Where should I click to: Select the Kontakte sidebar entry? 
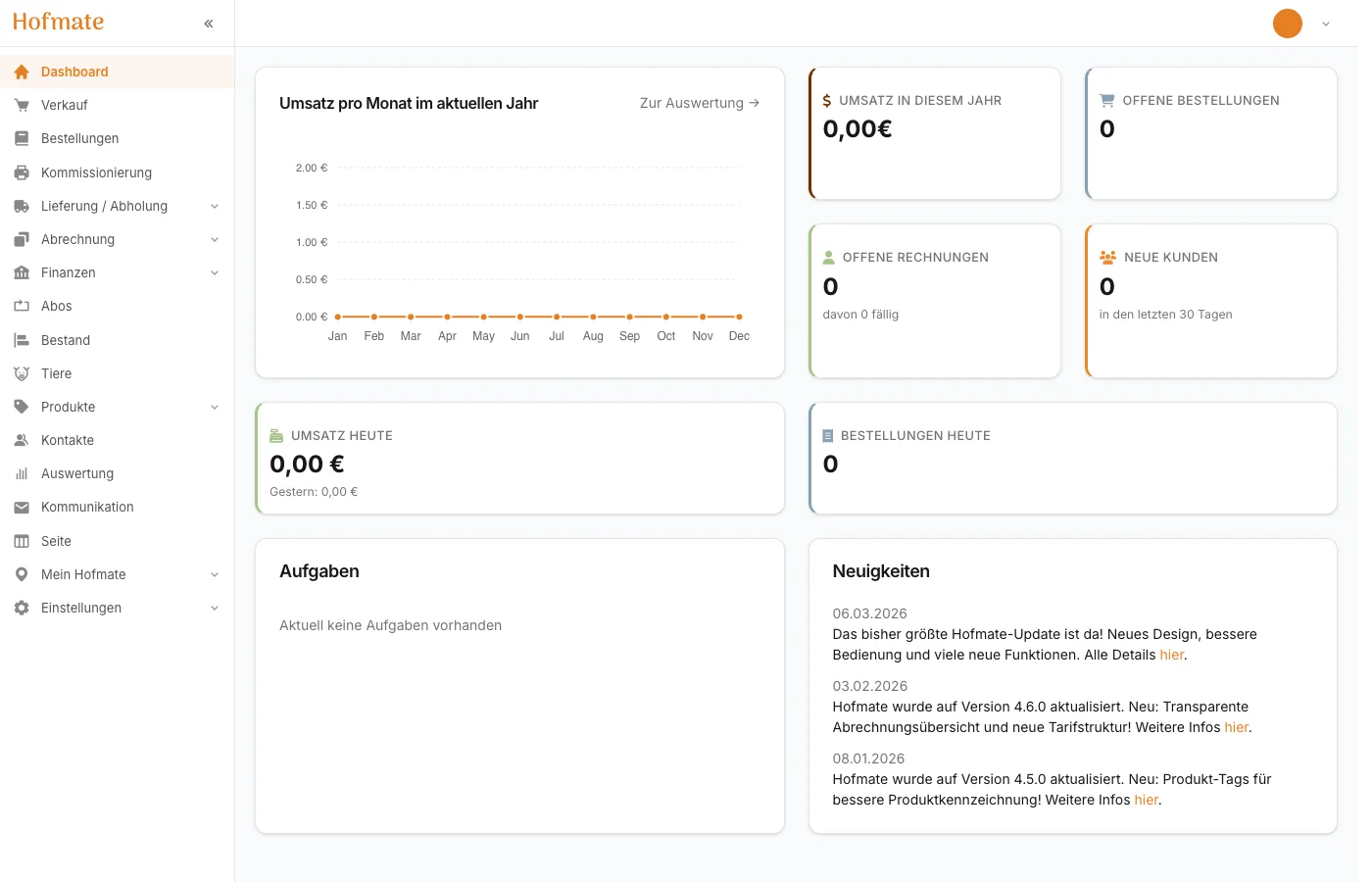point(69,440)
